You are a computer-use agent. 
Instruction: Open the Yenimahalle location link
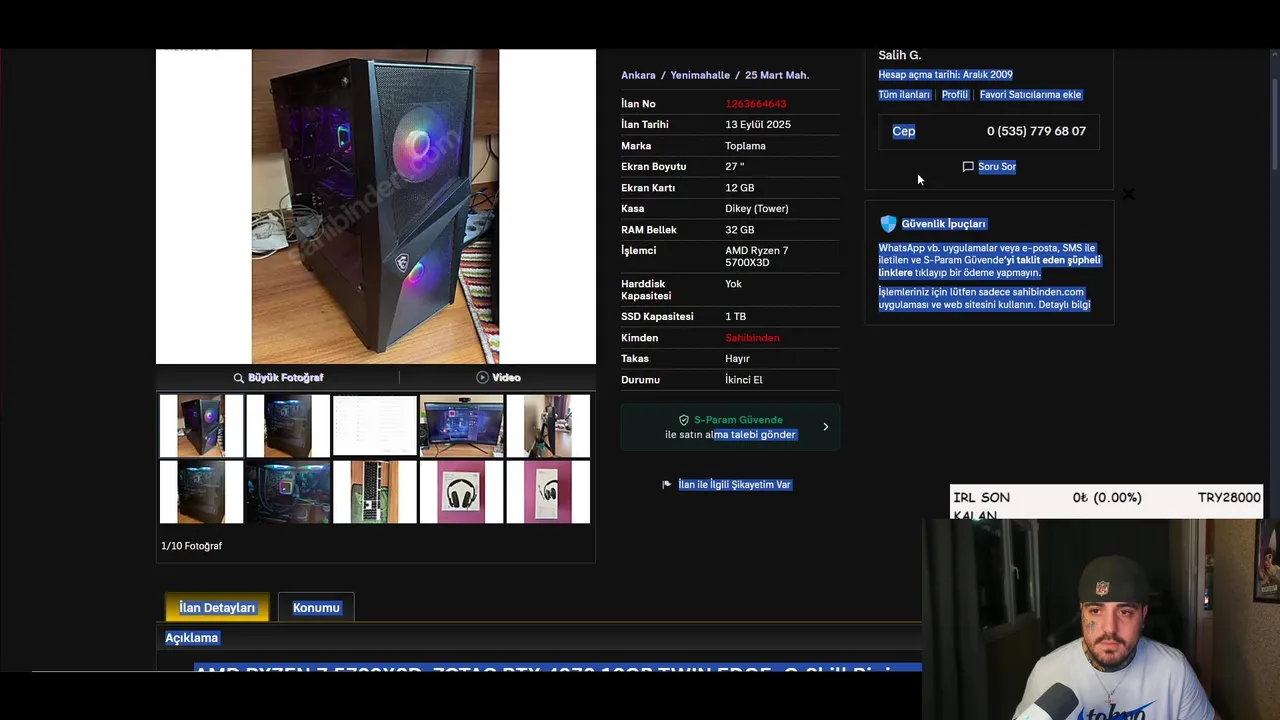click(700, 75)
